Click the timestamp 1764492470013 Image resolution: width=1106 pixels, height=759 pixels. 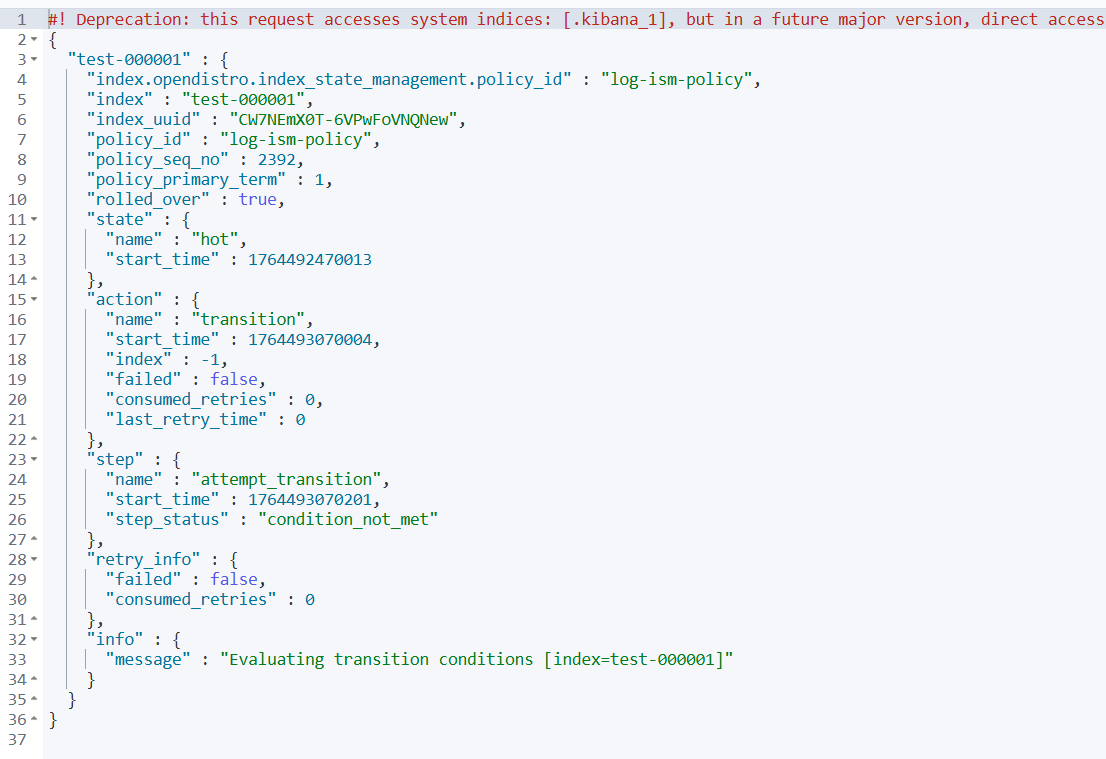pyautogui.click(x=310, y=260)
